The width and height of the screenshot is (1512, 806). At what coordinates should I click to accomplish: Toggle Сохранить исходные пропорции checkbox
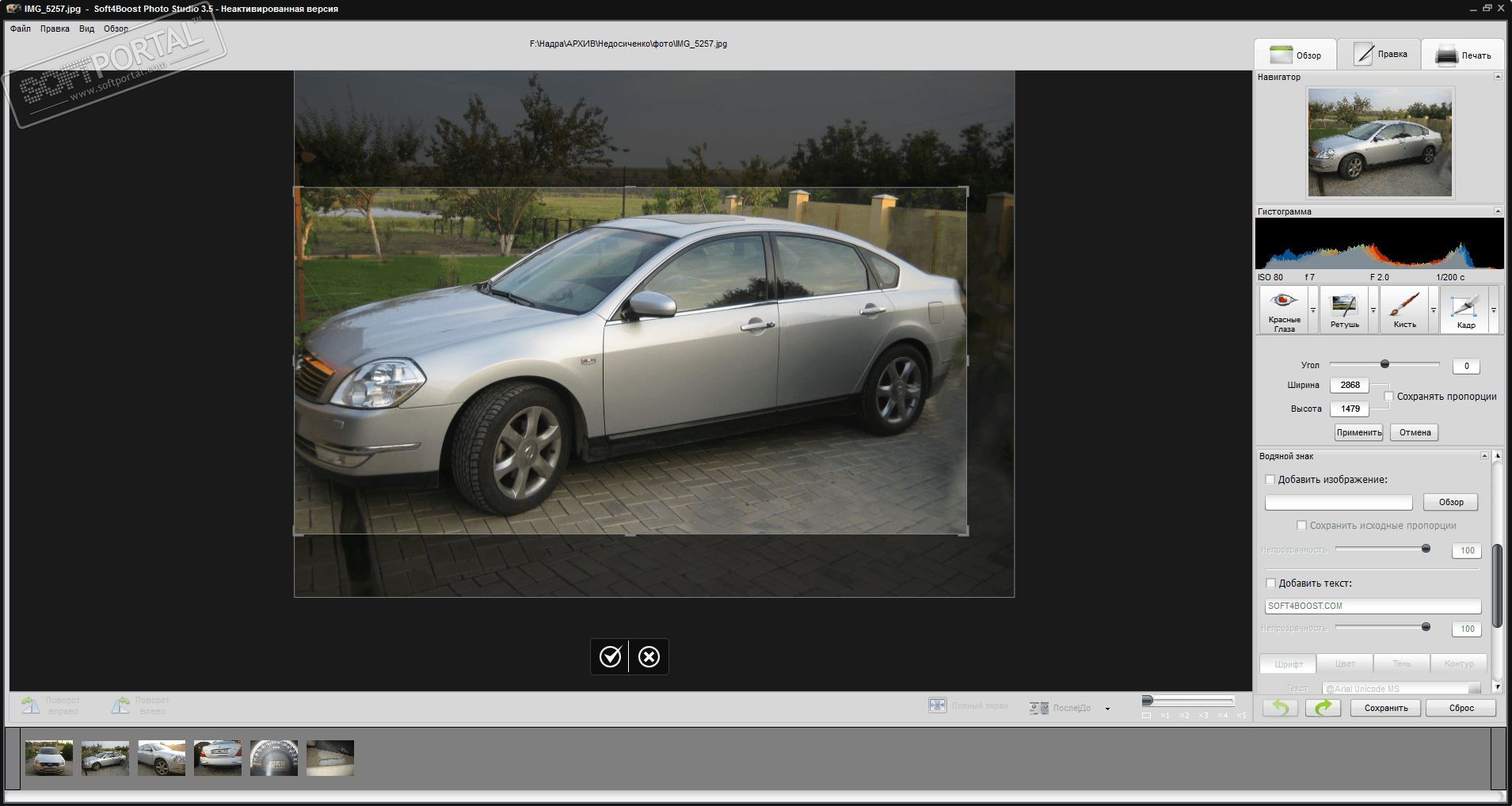(x=1301, y=525)
